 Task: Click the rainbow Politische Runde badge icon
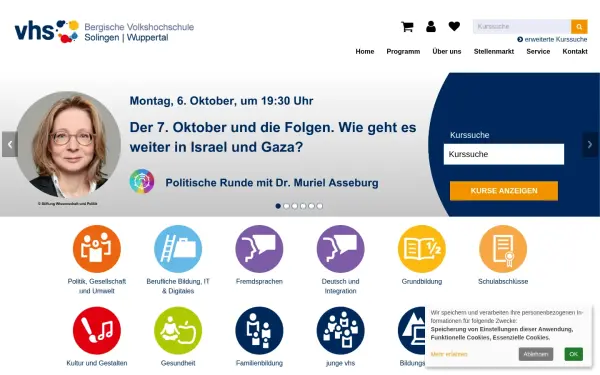(142, 181)
